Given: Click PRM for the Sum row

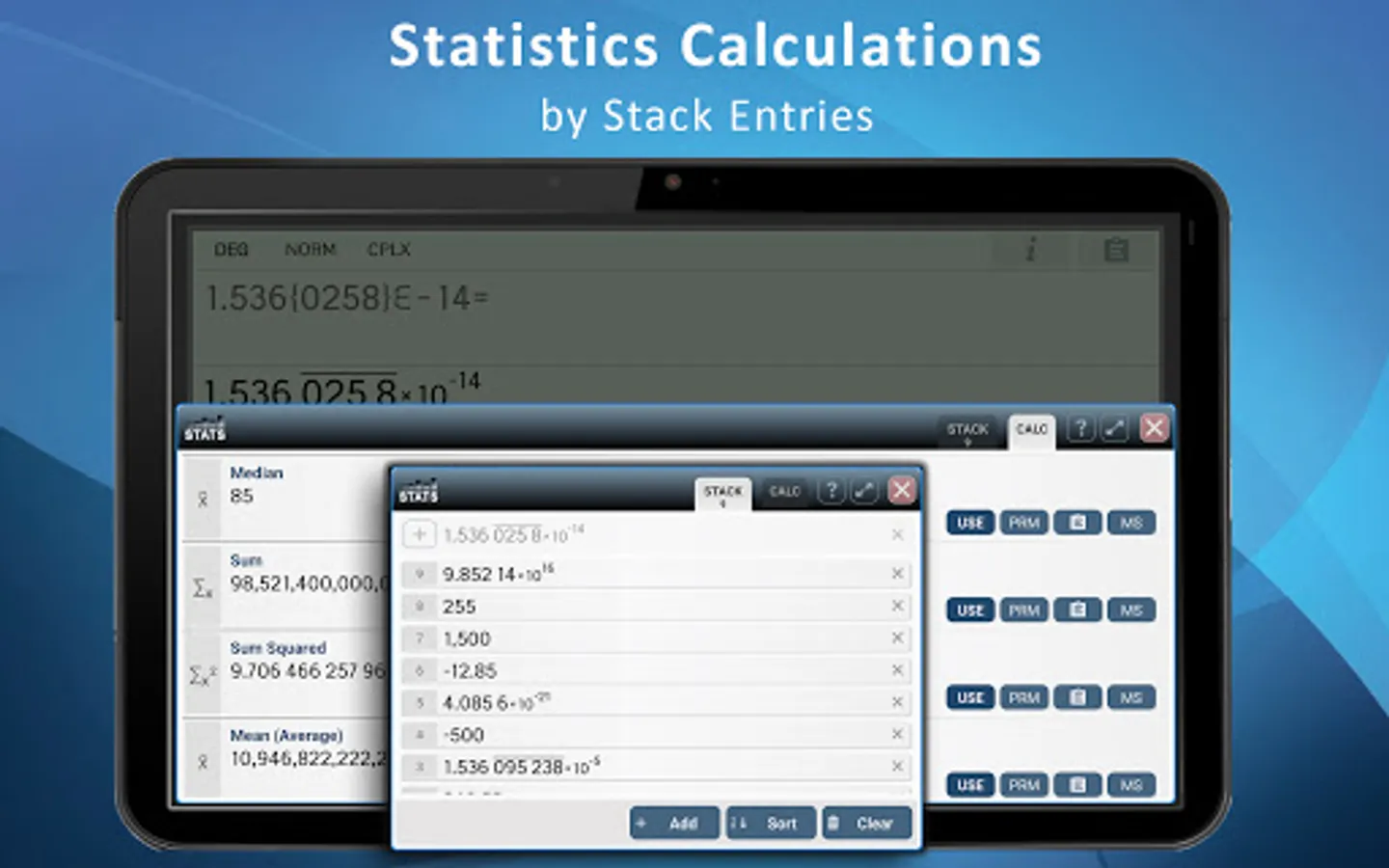Looking at the screenshot, I should click(x=1023, y=610).
